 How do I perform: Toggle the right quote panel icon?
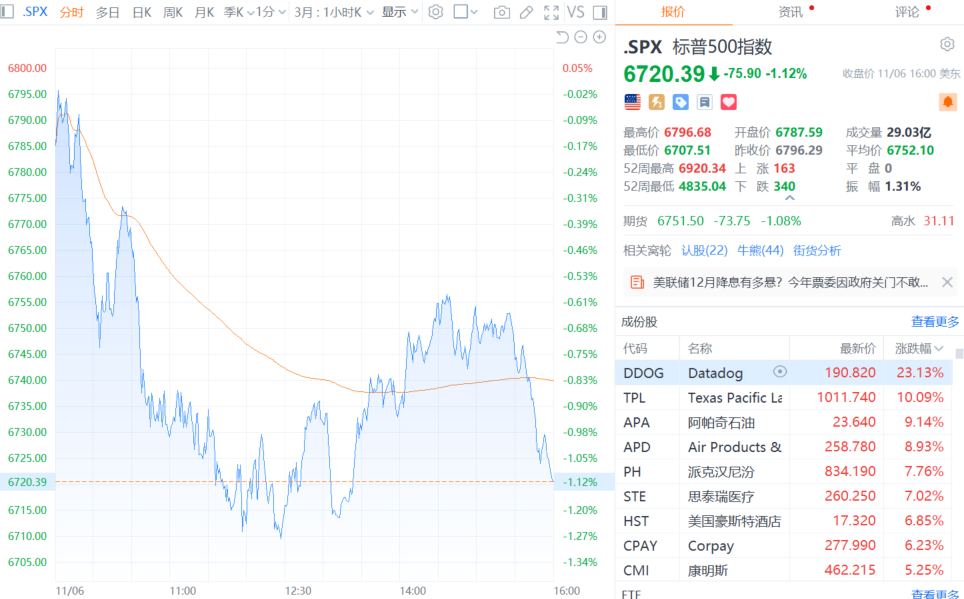pyautogui.click(x=599, y=12)
